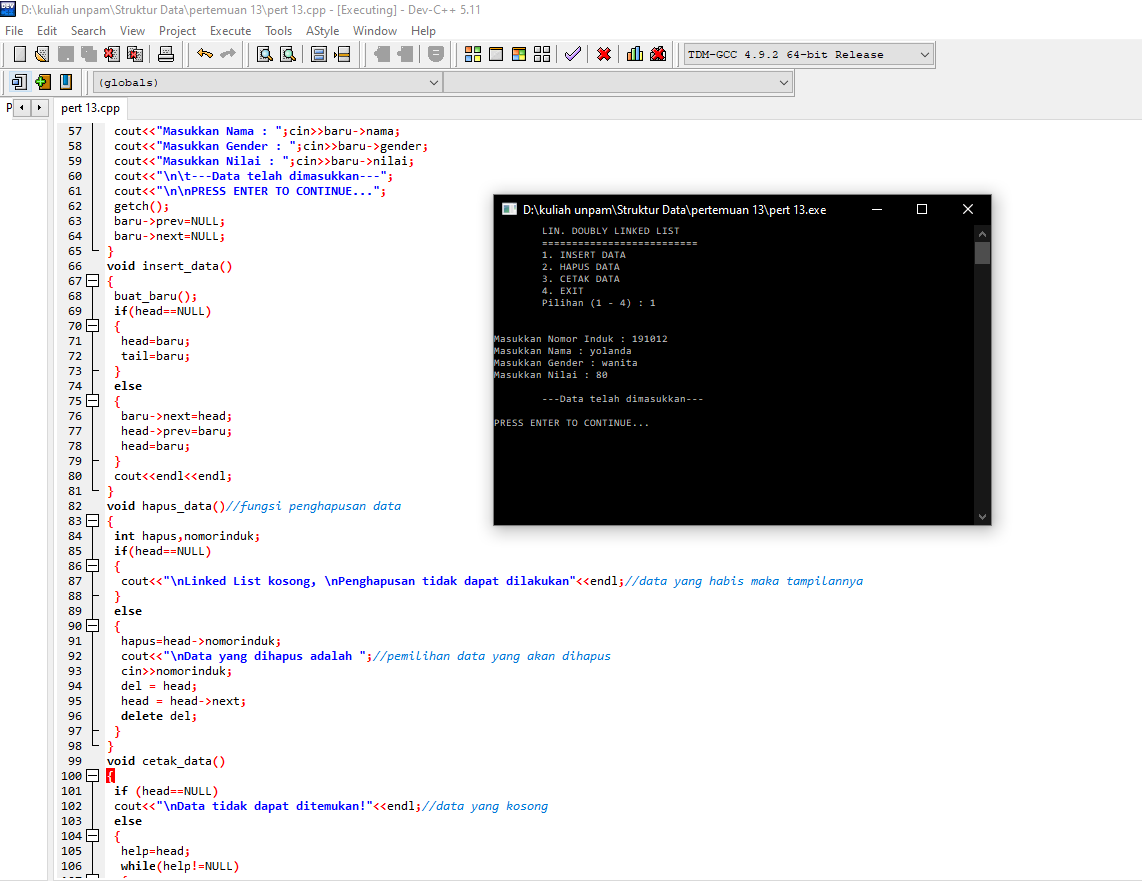Open the View menu

pos(133,31)
